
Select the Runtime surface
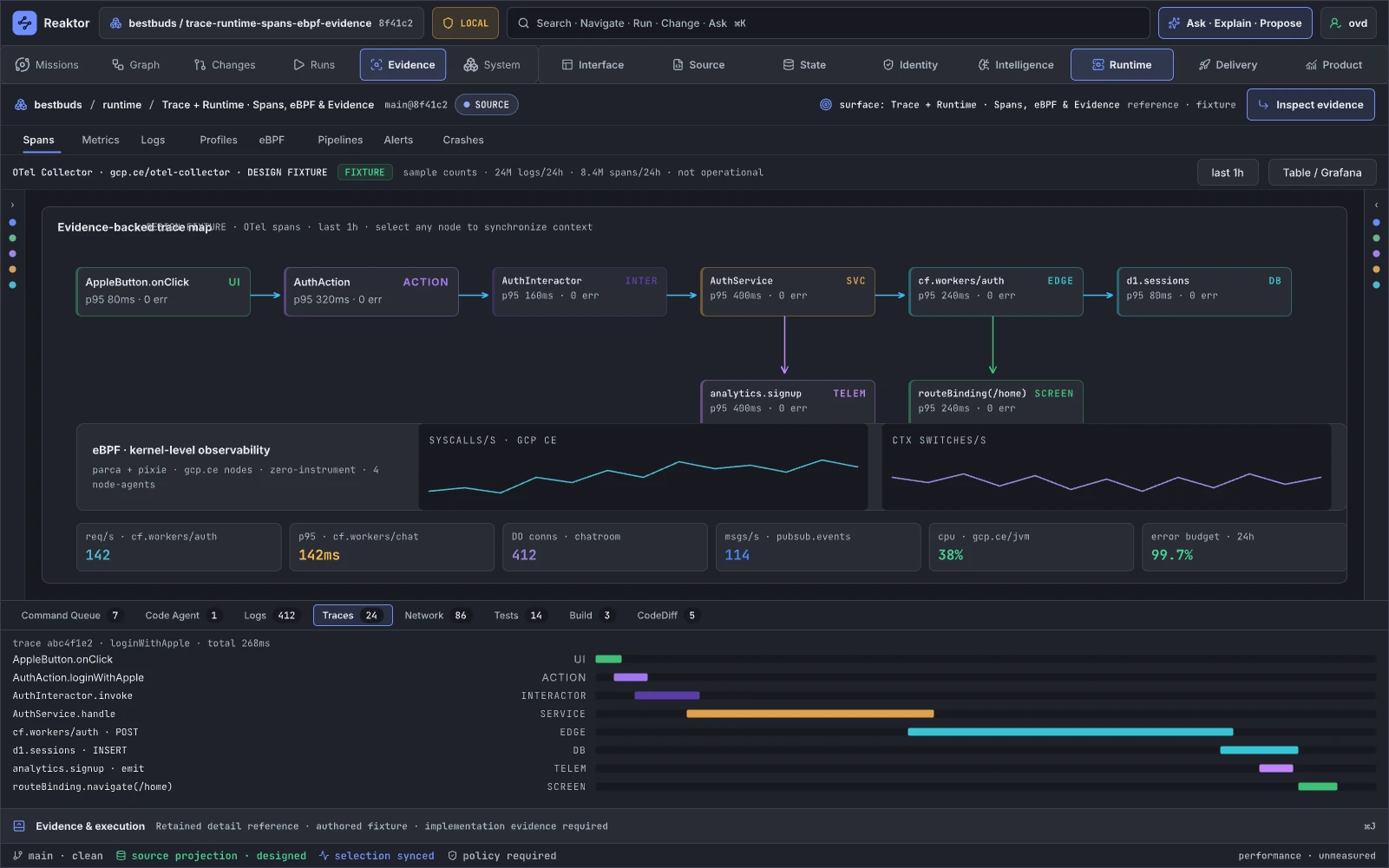(x=1122, y=65)
